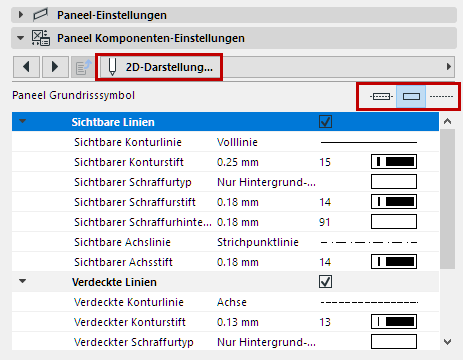Image resolution: width=463 pixels, height=360 pixels.
Task: Select the Verdeckter Konturstift row label
Action: tap(130, 322)
